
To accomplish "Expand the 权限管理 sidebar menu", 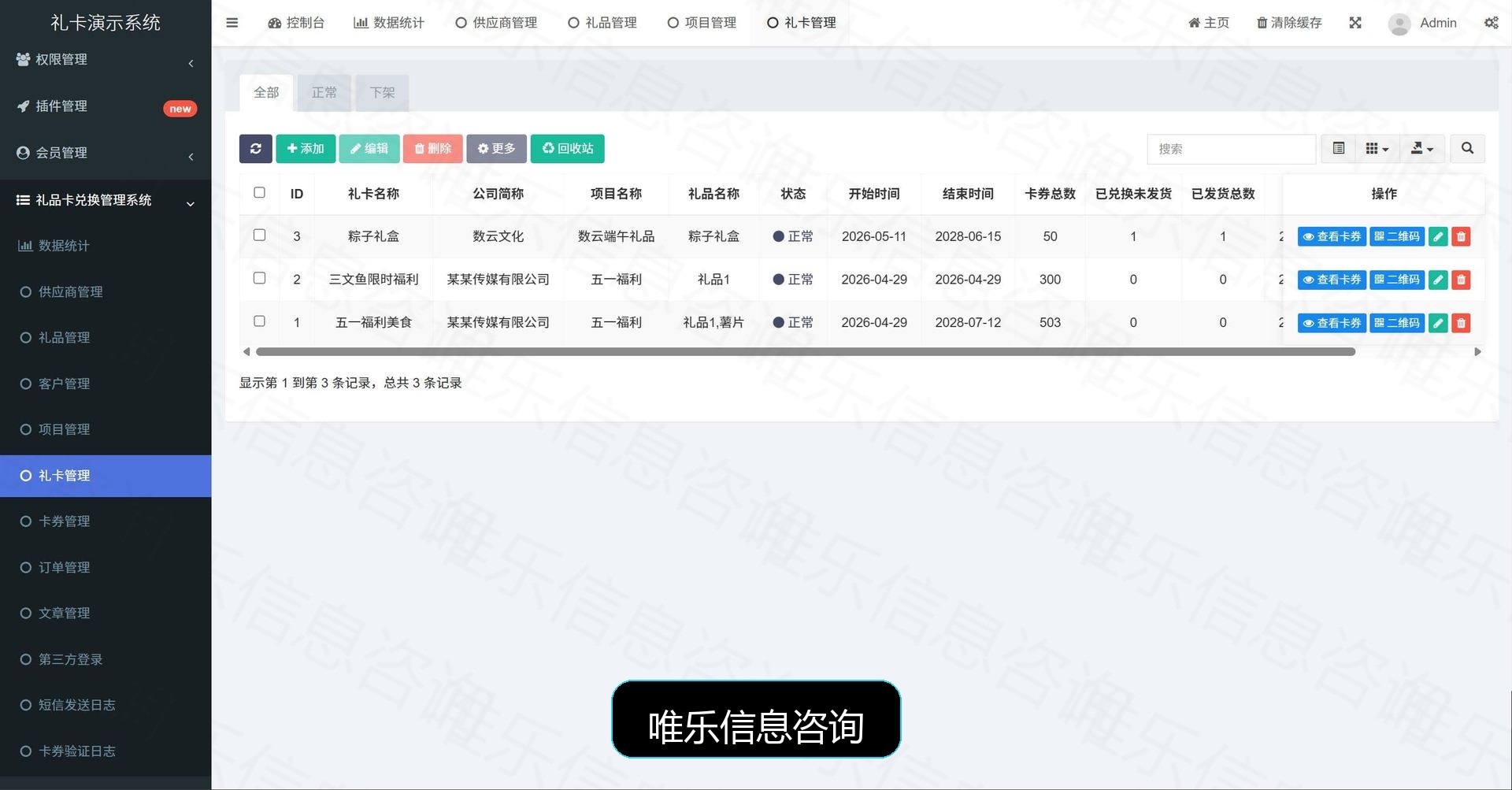I will pyautogui.click(x=106, y=60).
